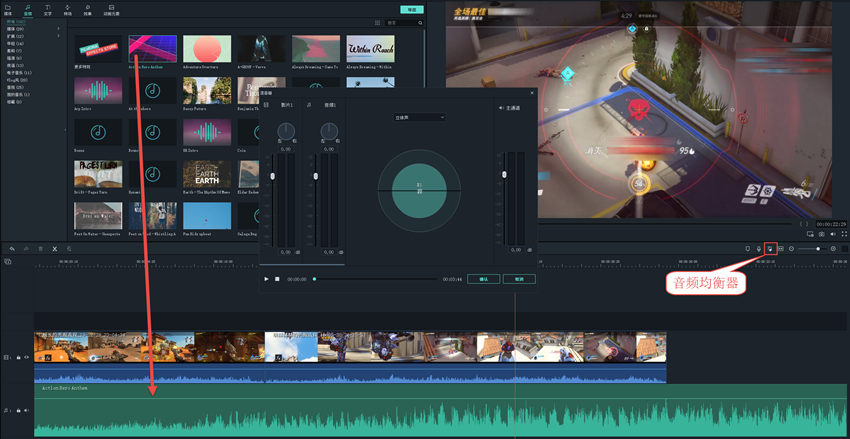Mute the audio track speaker icon

(27, 410)
